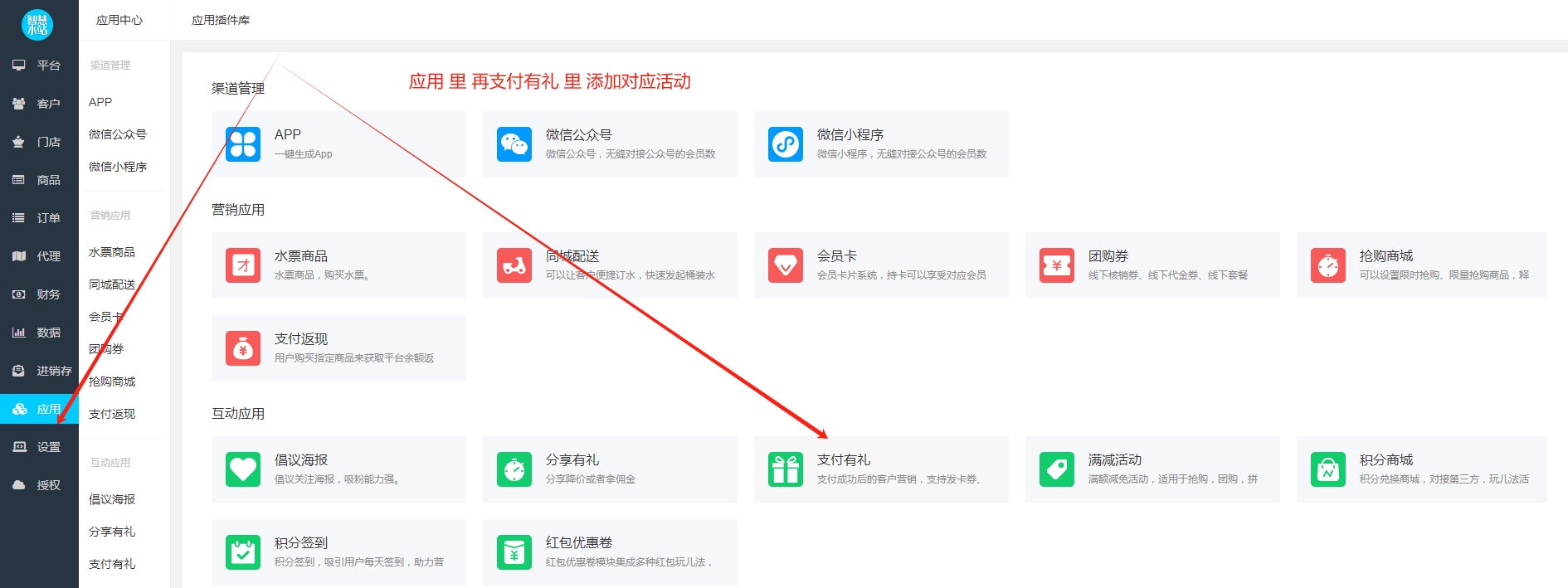Screen dimensions: 1568x588
Task: Click the 会员卡 red diamond icon
Action: 786,265
